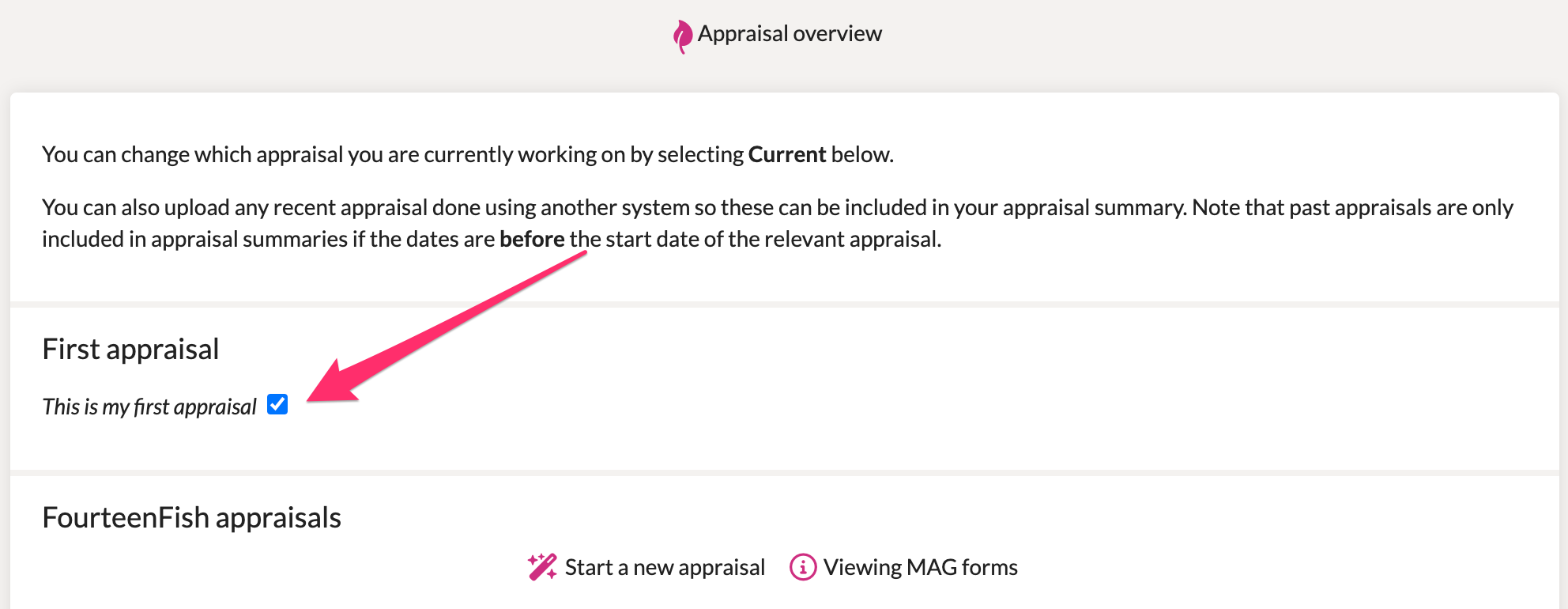Click the pink leaf logo icon
Image resolution: width=1568 pixels, height=609 pixels.
(682, 36)
